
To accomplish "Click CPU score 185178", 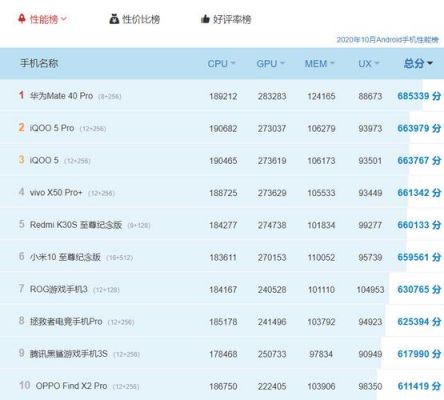I will click(223, 322).
